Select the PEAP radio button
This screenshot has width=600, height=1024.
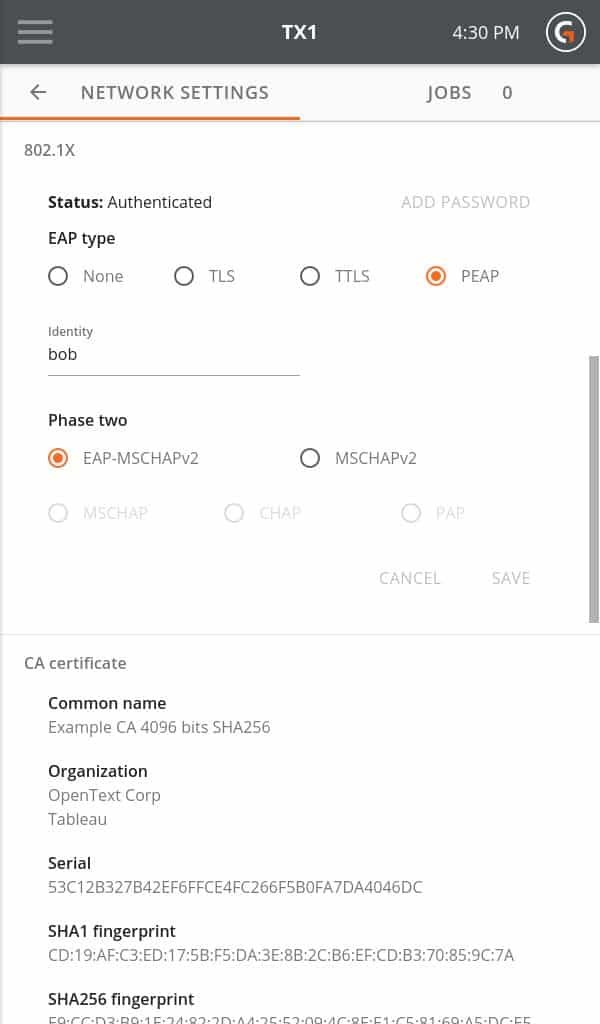click(436, 276)
